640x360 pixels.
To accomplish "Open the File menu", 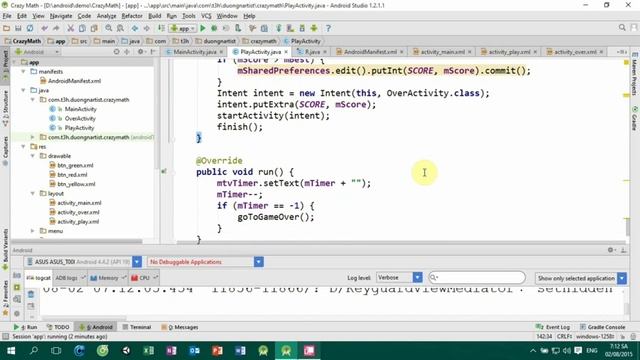I will (x=7, y=16).
